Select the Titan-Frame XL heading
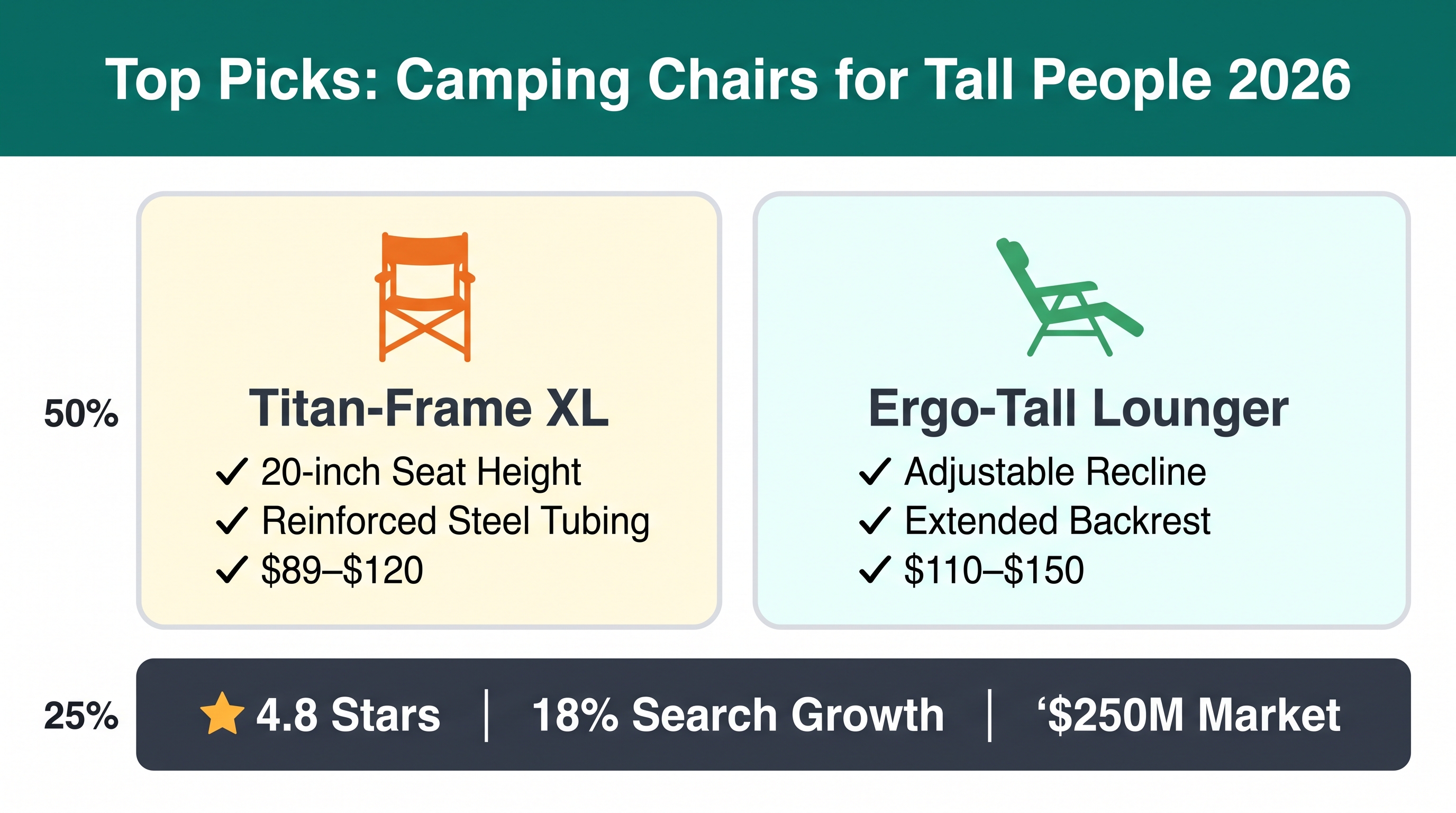 click(x=429, y=408)
